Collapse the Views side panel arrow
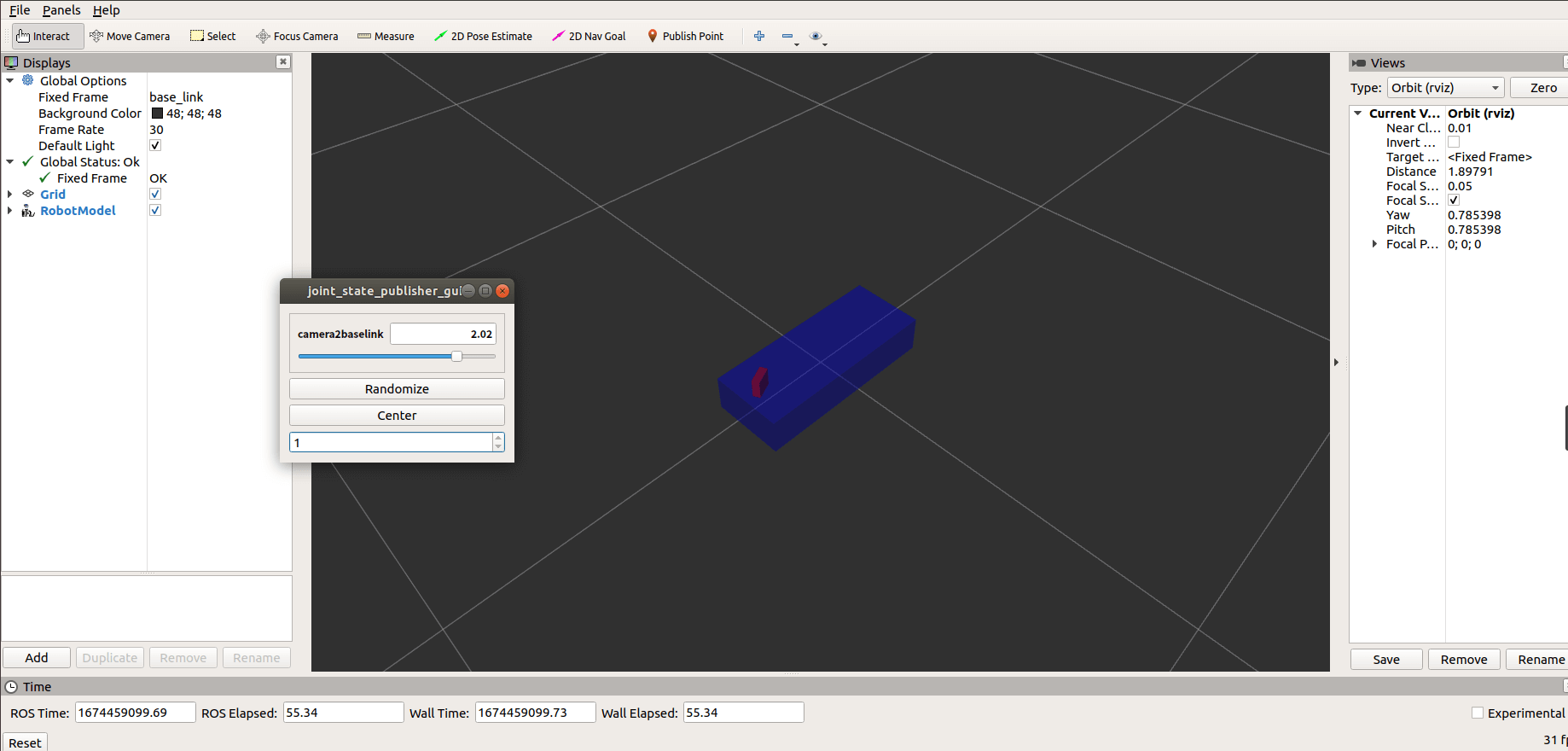This screenshot has height=751, width=1568. 1336,362
